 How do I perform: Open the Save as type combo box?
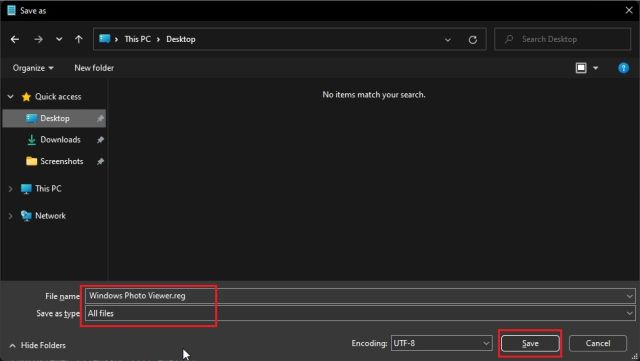coord(360,314)
